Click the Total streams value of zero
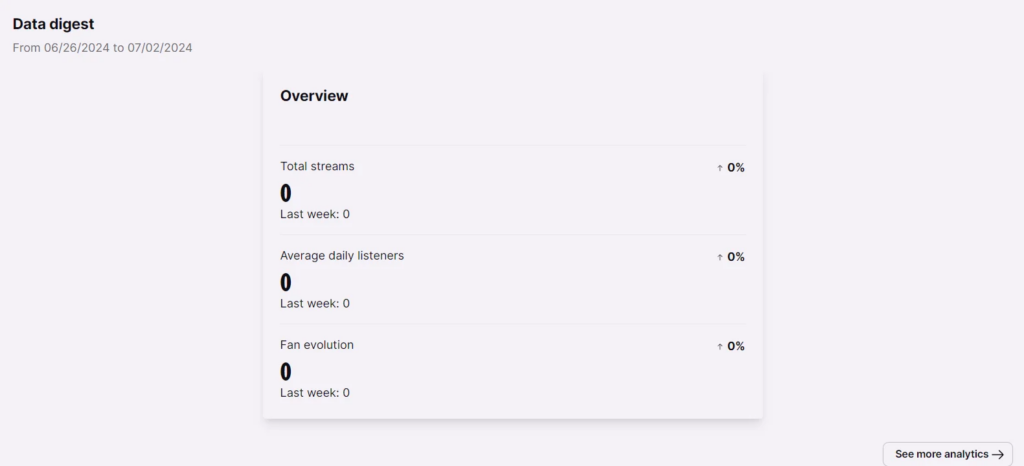Image resolution: width=1024 pixels, height=466 pixels. 285,193
